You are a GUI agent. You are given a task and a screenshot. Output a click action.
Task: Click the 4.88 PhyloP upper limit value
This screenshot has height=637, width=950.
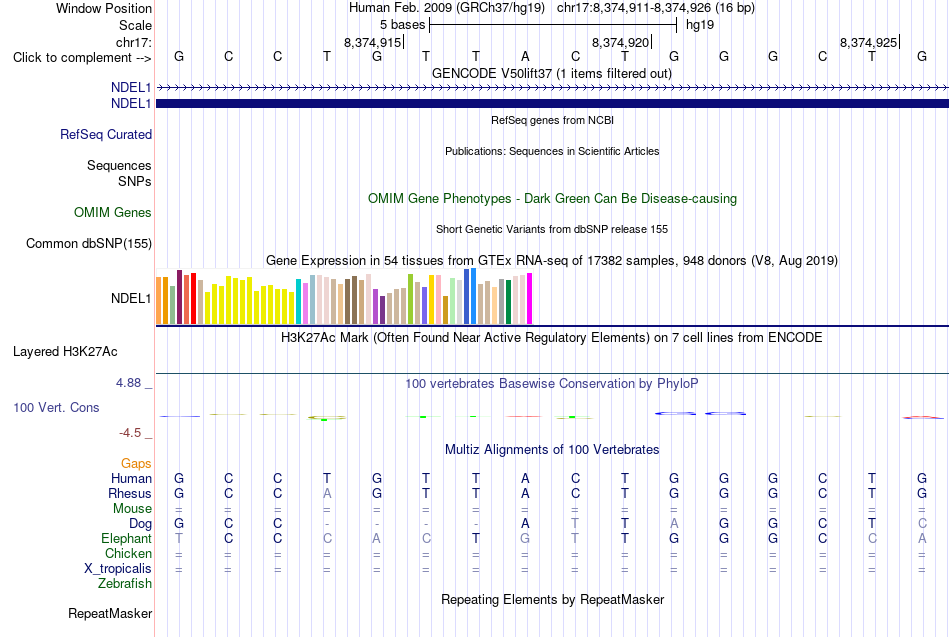pyautogui.click(x=128, y=383)
